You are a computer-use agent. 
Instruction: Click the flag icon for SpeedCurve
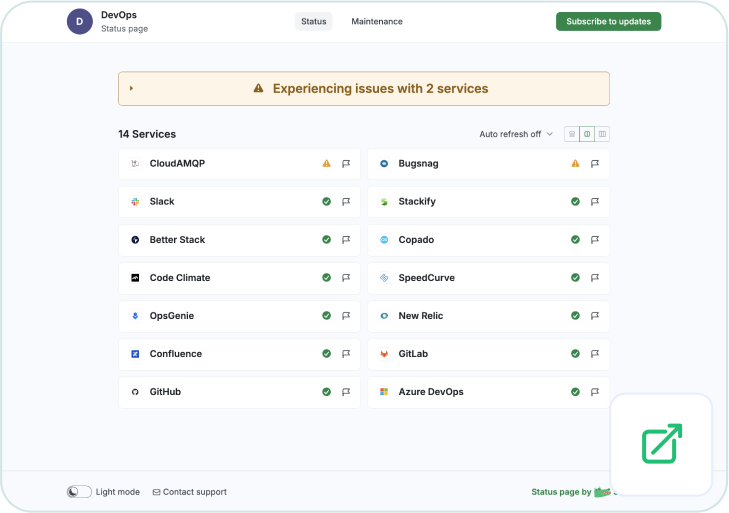[595, 278]
